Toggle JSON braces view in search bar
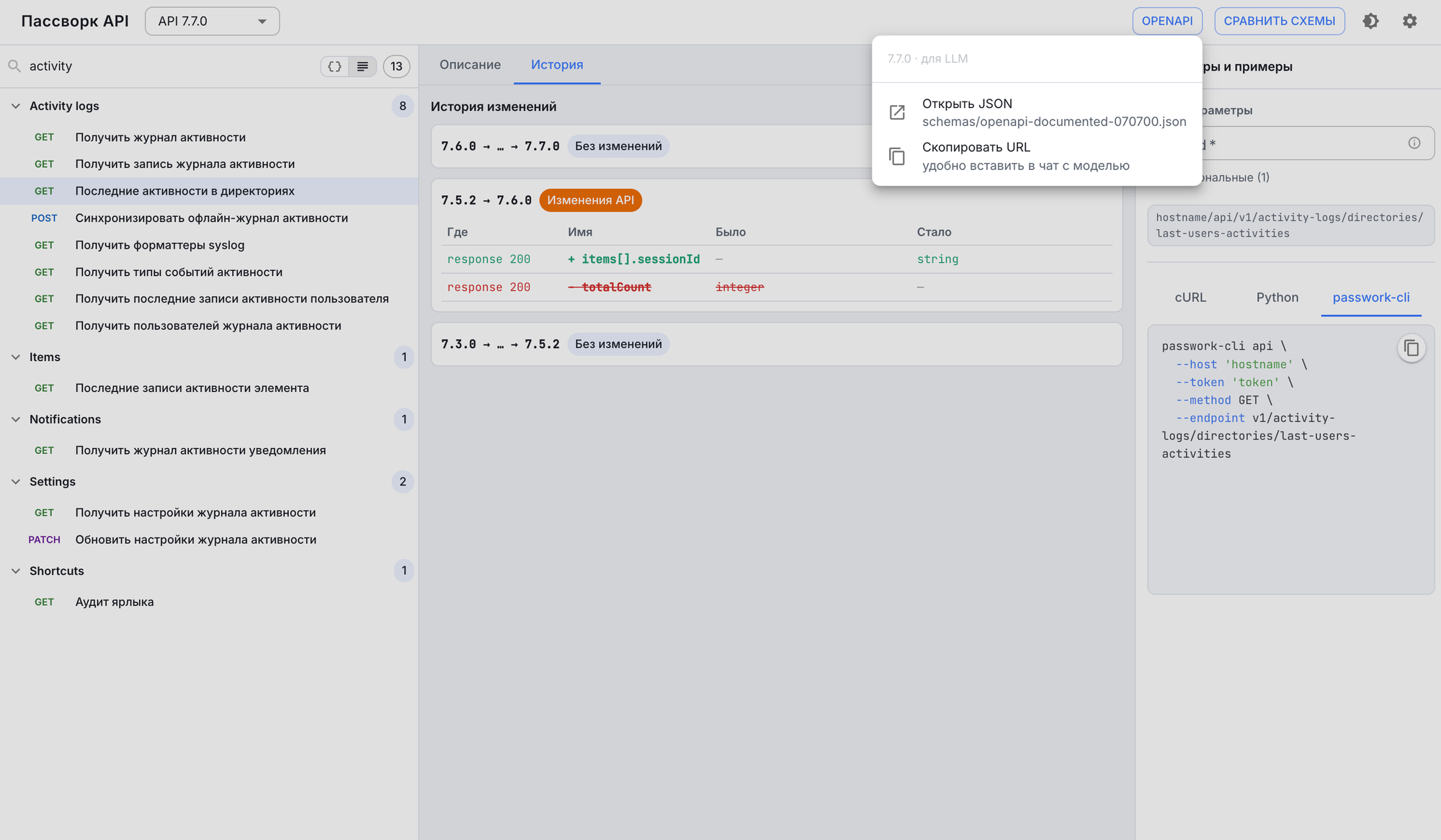The image size is (1441, 840). [x=334, y=66]
